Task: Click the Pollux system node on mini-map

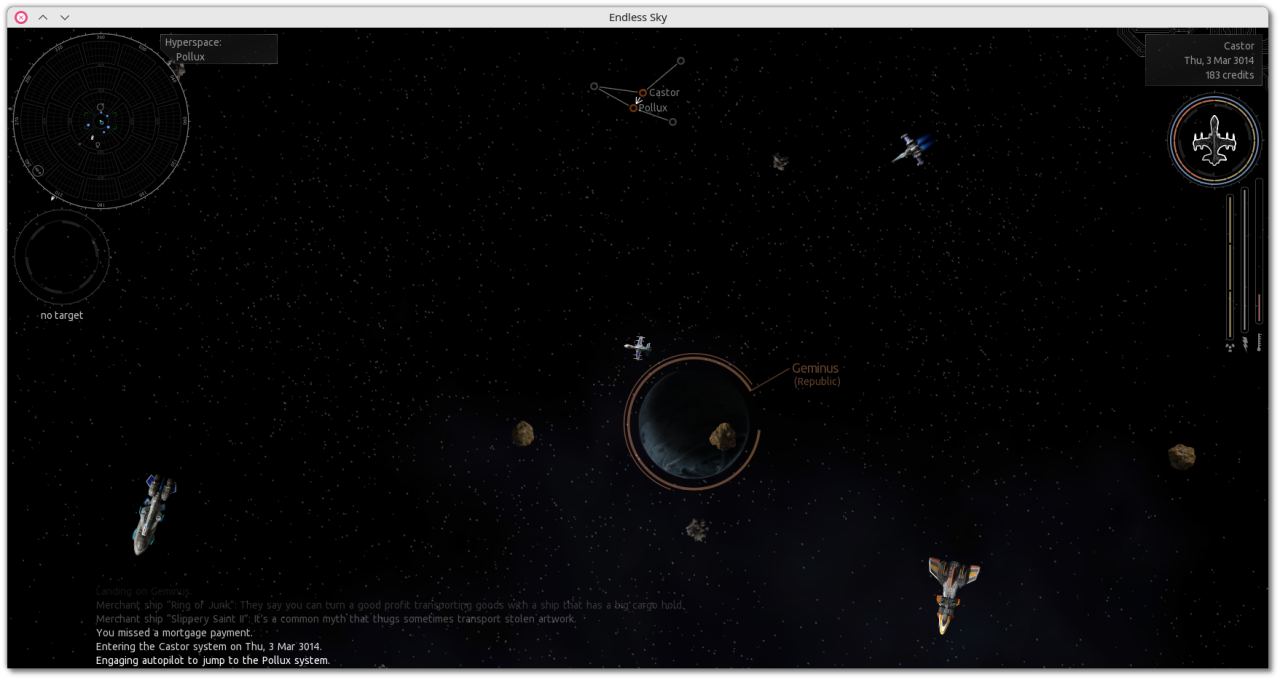Action: (x=633, y=108)
